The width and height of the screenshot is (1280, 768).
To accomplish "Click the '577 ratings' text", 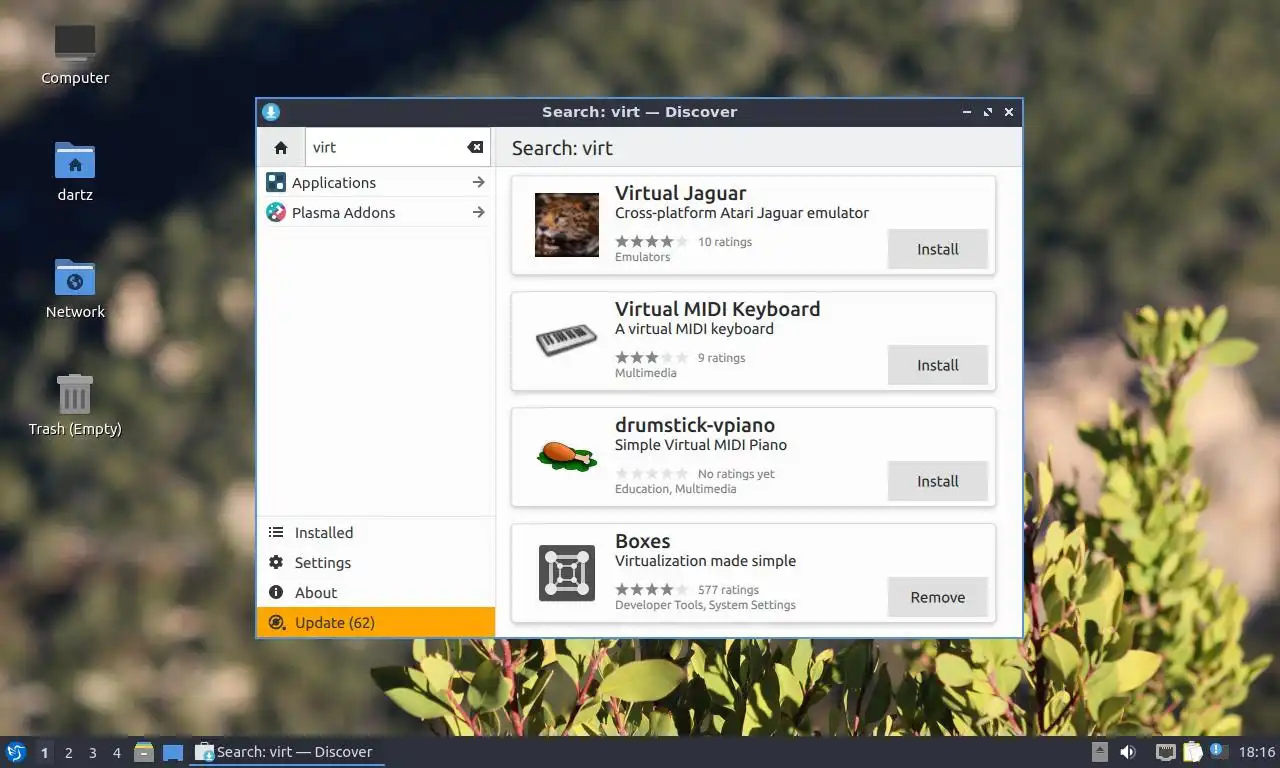I will [728, 590].
